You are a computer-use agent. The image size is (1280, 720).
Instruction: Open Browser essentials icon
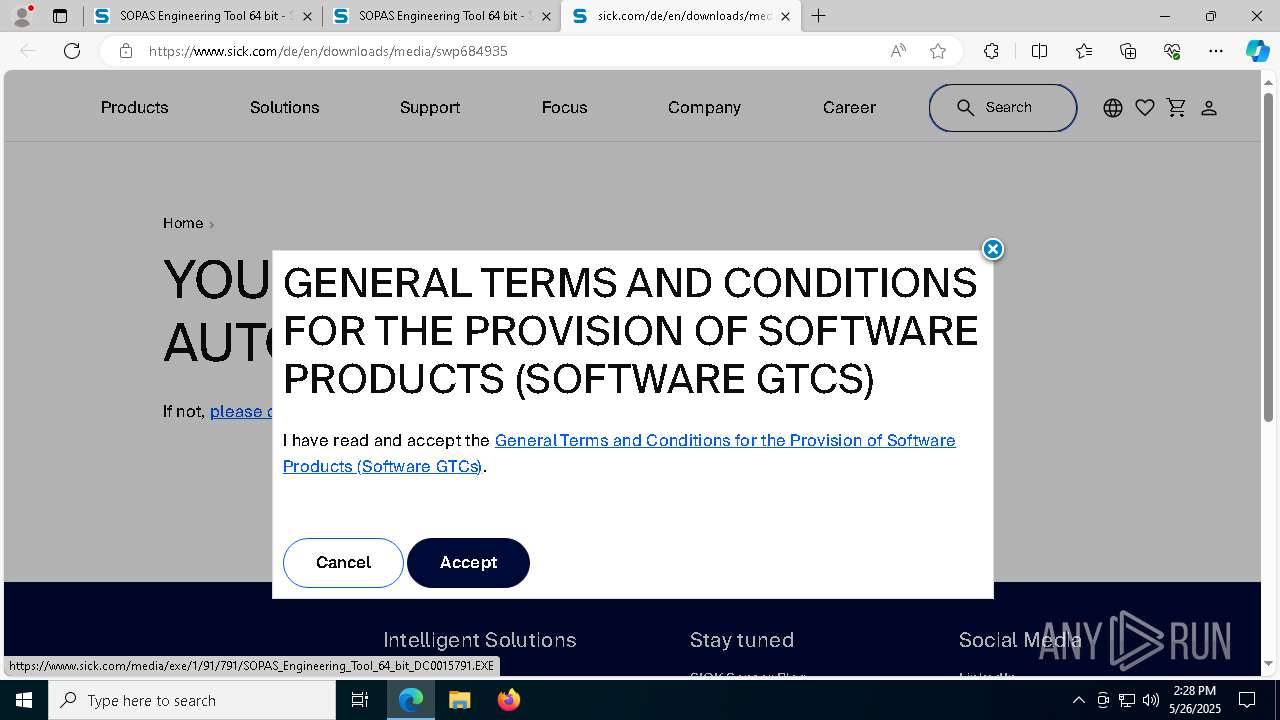tap(1172, 51)
